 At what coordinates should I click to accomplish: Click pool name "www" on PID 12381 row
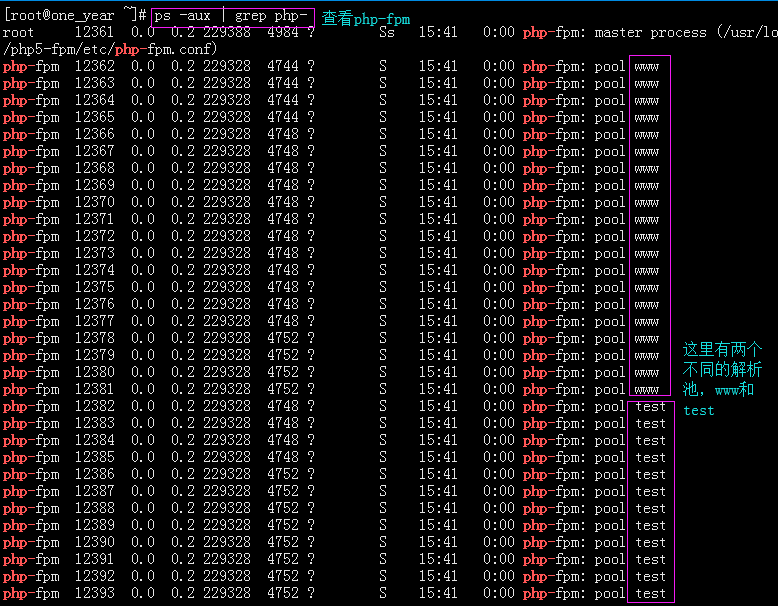[647, 390]
